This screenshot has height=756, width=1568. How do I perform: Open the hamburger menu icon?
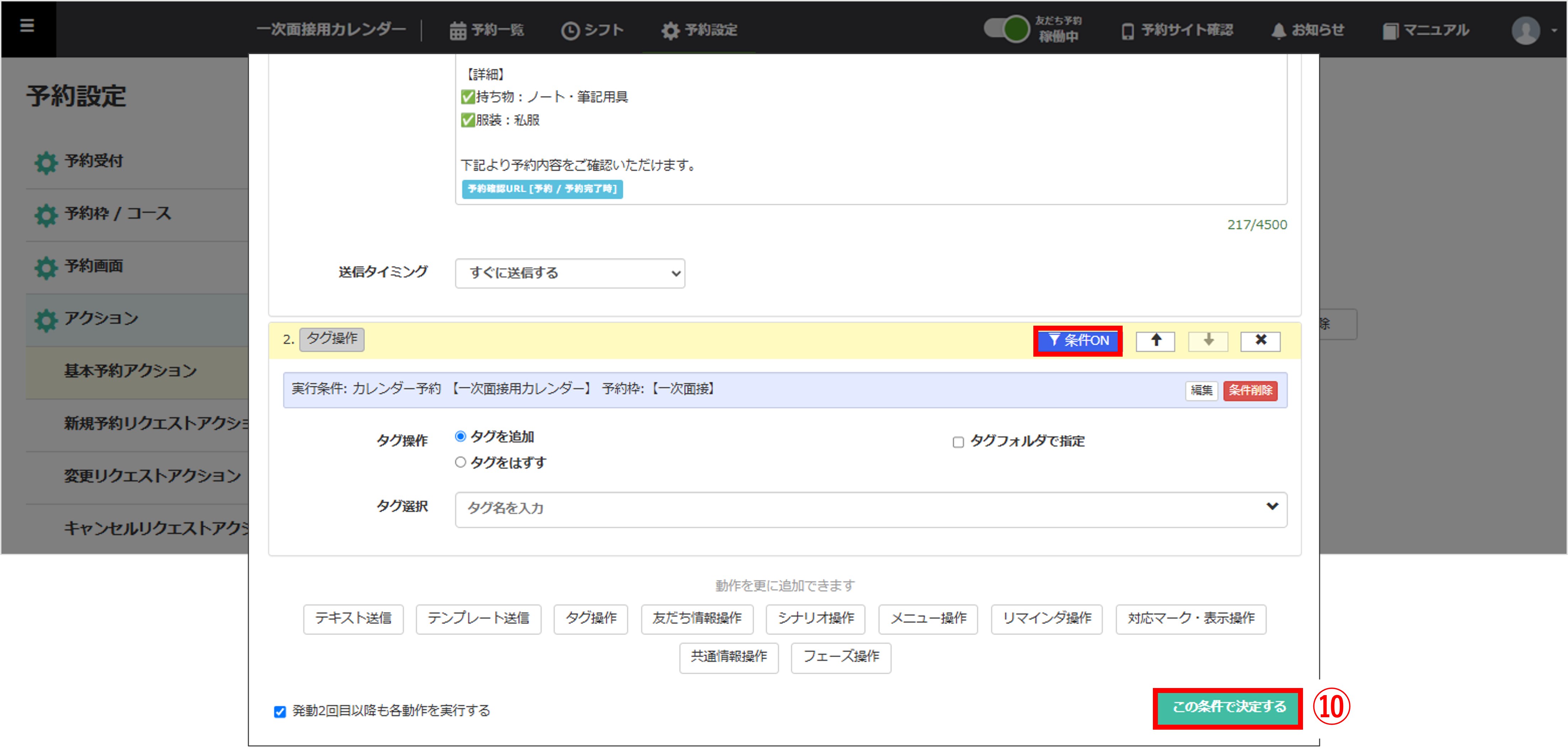[27, 26]
